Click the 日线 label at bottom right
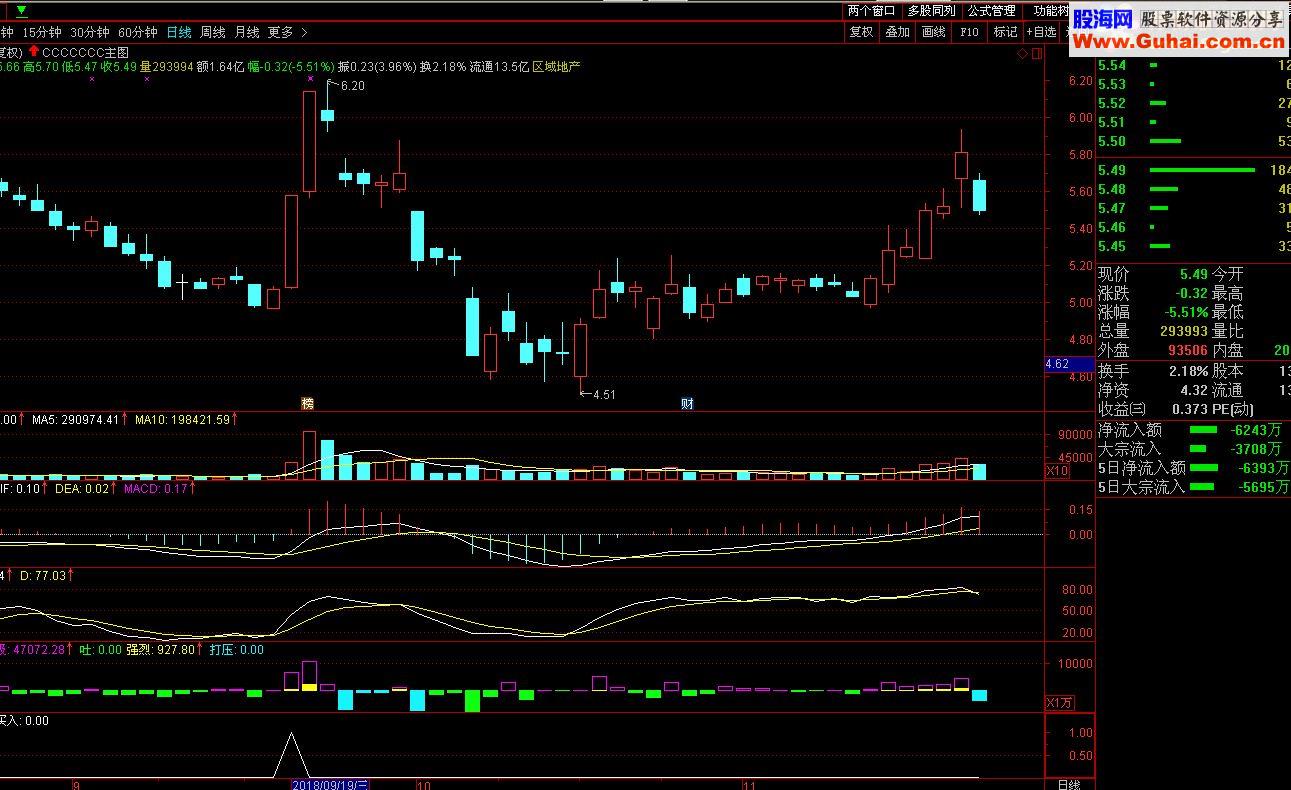This screenshot has height=790, width=1291. pyautogui.click(x=1069, y=785)
